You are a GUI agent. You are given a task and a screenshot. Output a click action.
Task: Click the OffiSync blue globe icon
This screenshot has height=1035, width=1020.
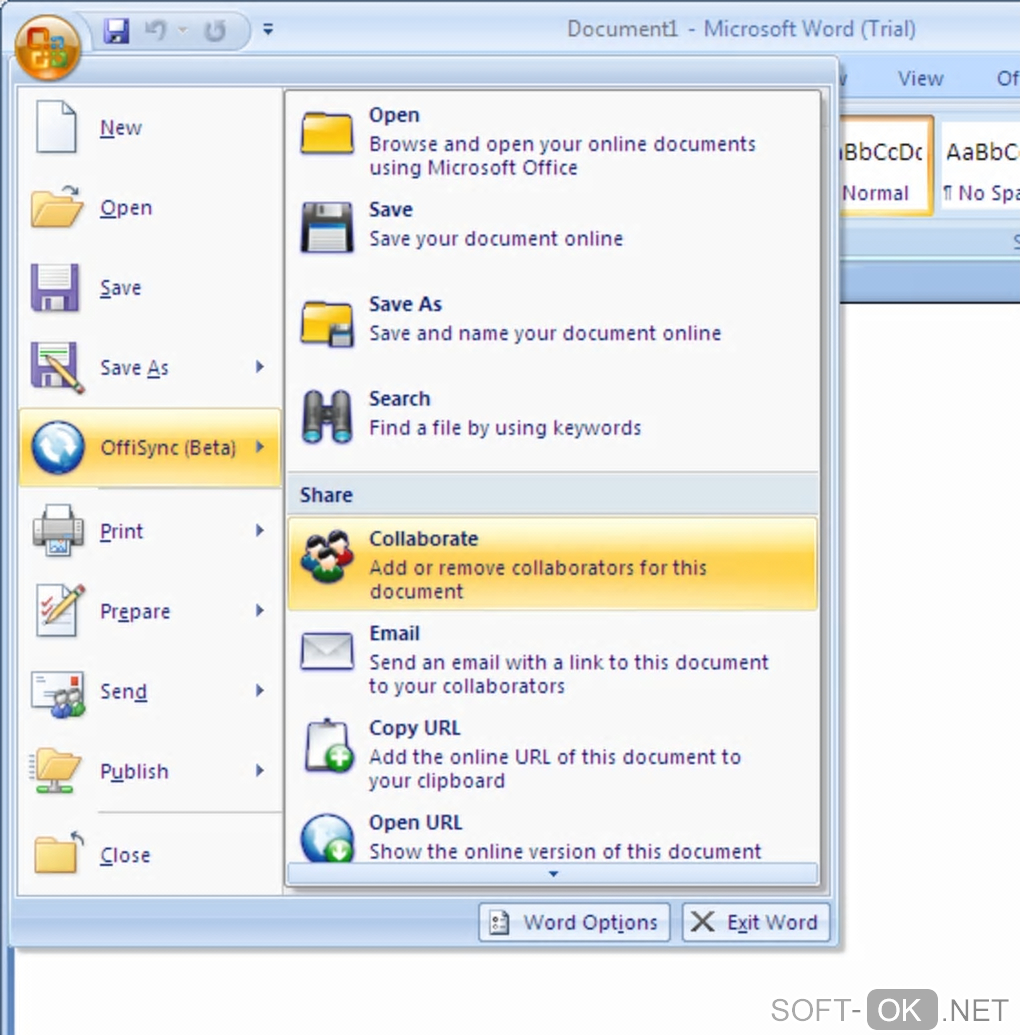[58, 448]
